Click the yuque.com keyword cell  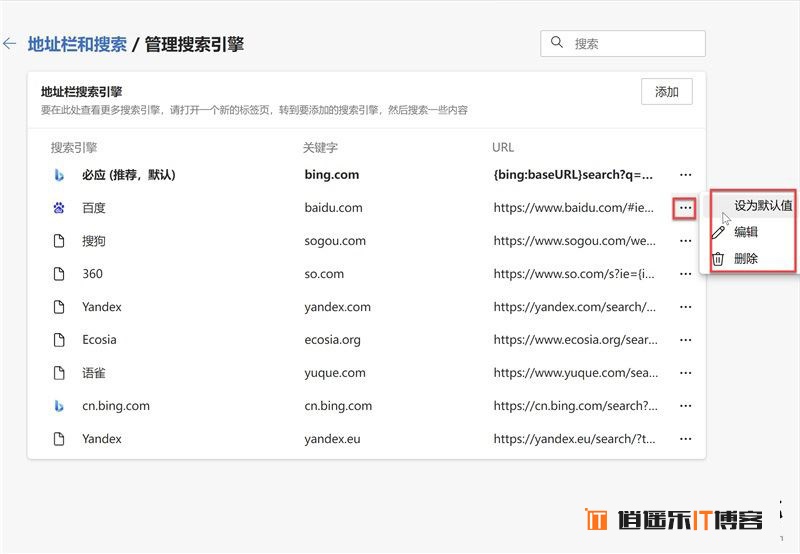(x=335, y=373)
